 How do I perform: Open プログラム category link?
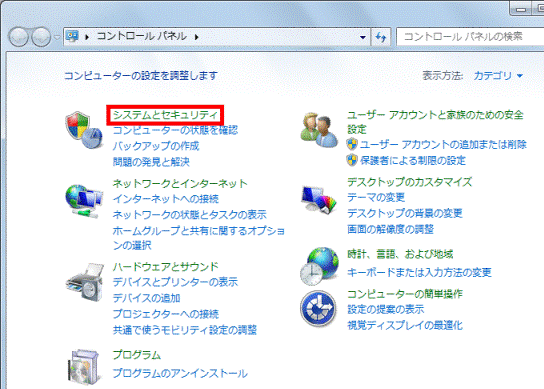pyautogui.click(x=137, y=355)
